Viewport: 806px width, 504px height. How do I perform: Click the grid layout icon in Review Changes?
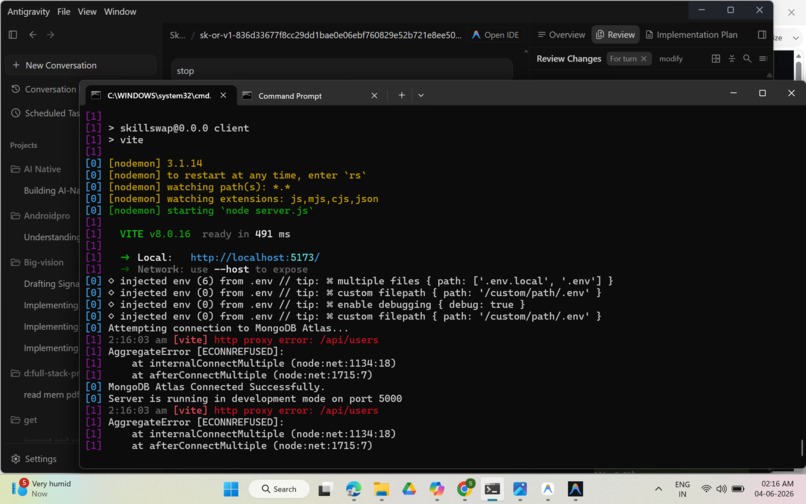(x=716, y=59)
